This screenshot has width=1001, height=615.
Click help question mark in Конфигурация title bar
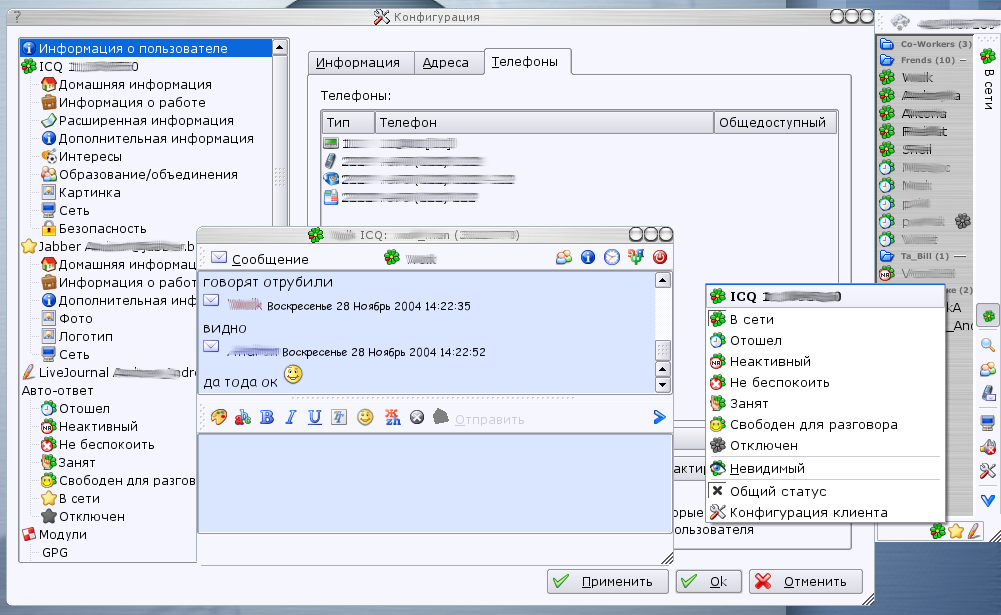point(17,17)
